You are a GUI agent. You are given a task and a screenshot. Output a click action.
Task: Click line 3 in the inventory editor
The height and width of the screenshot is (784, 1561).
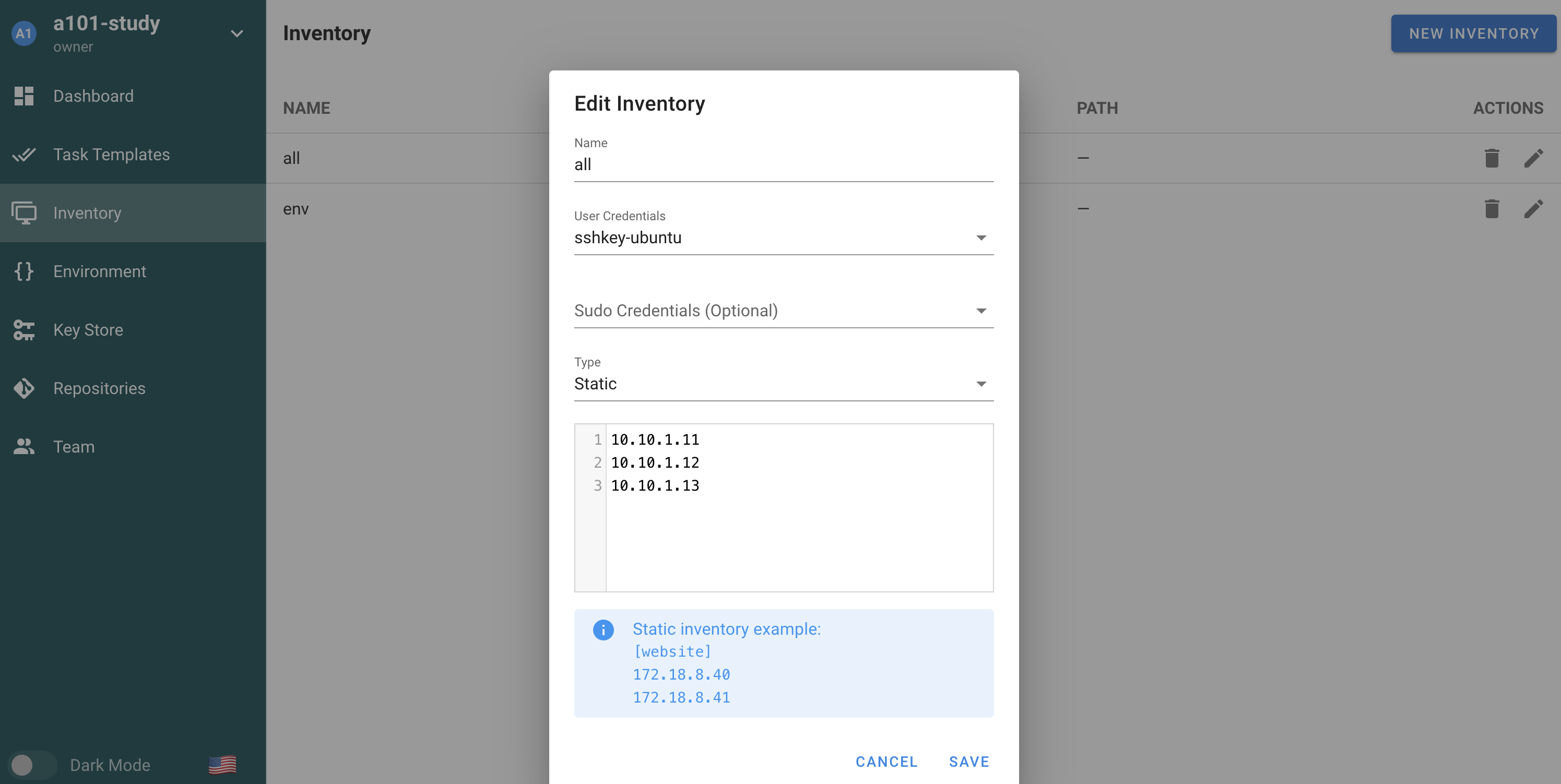point(655,486)
